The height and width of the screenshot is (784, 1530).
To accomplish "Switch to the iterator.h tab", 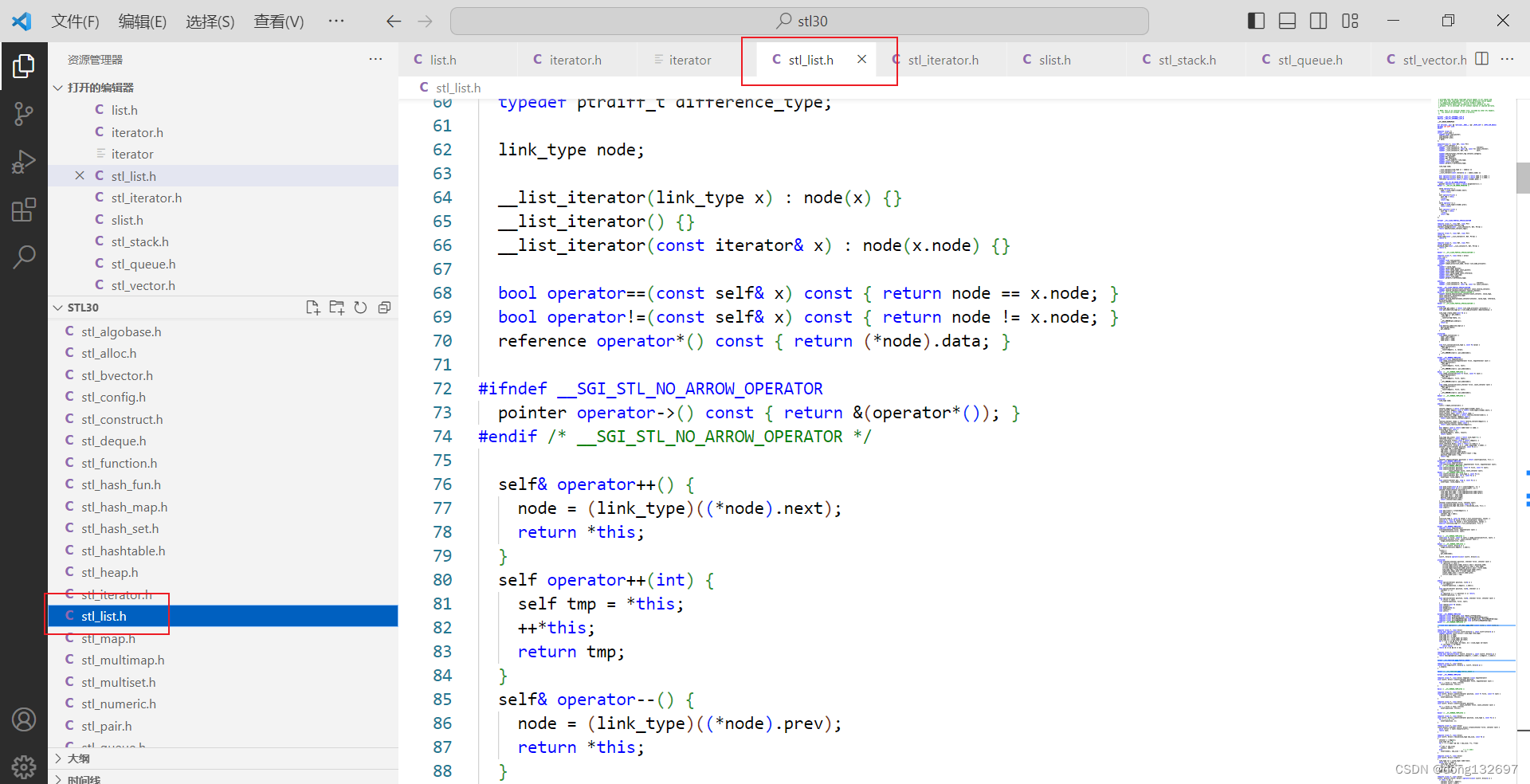I will (578, 60).
